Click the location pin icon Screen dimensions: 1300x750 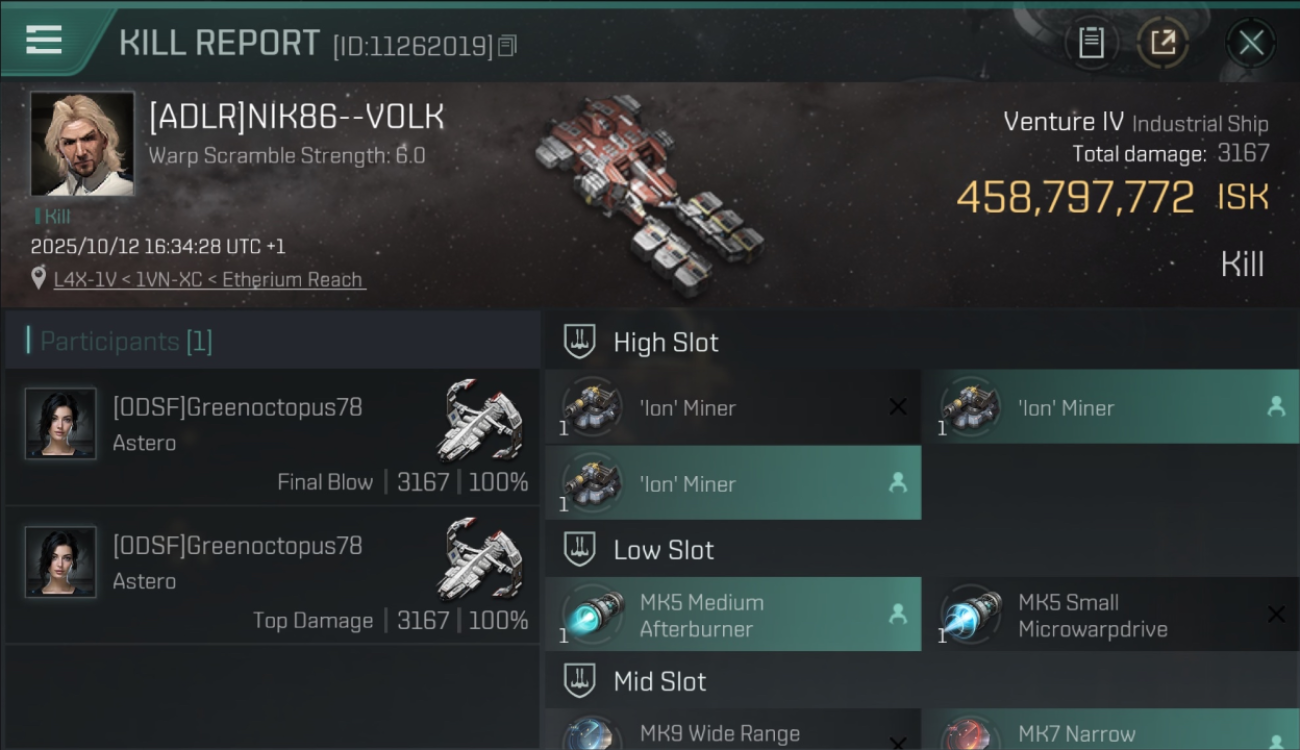pyautogui.click(x=39, y=279)
